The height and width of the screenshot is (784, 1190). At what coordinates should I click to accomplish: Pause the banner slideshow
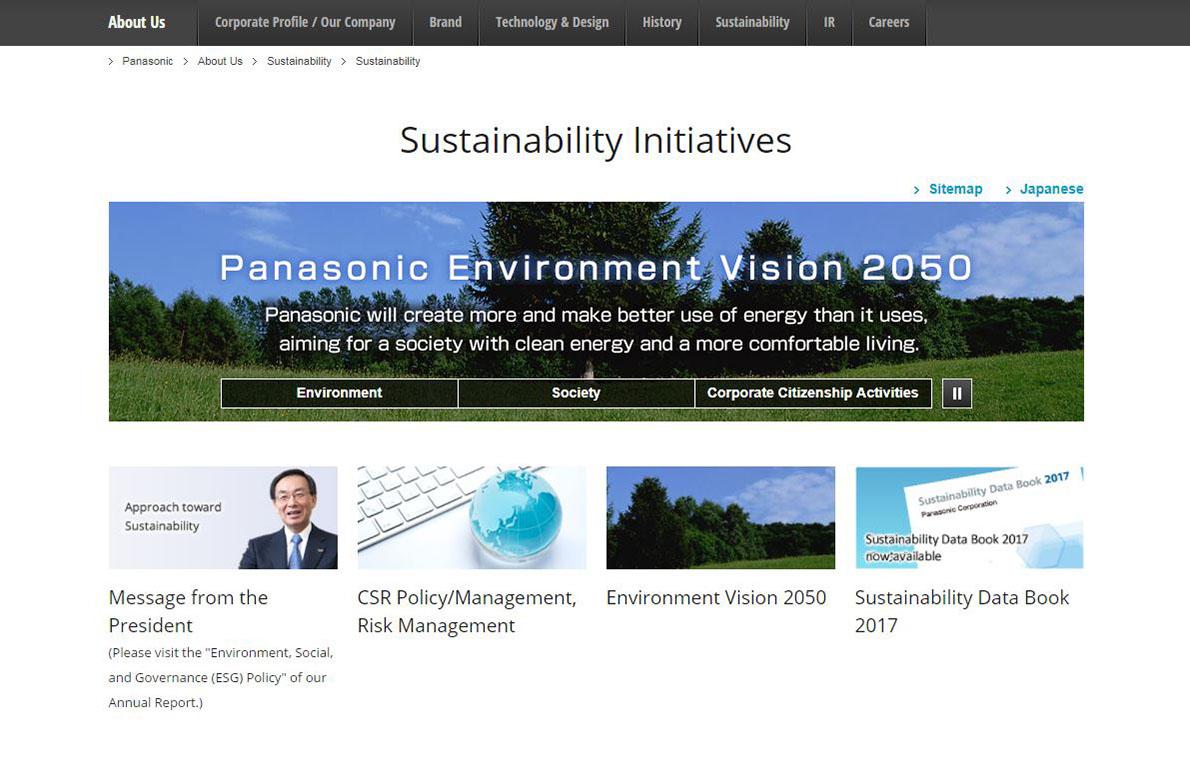tap(957, 393)
